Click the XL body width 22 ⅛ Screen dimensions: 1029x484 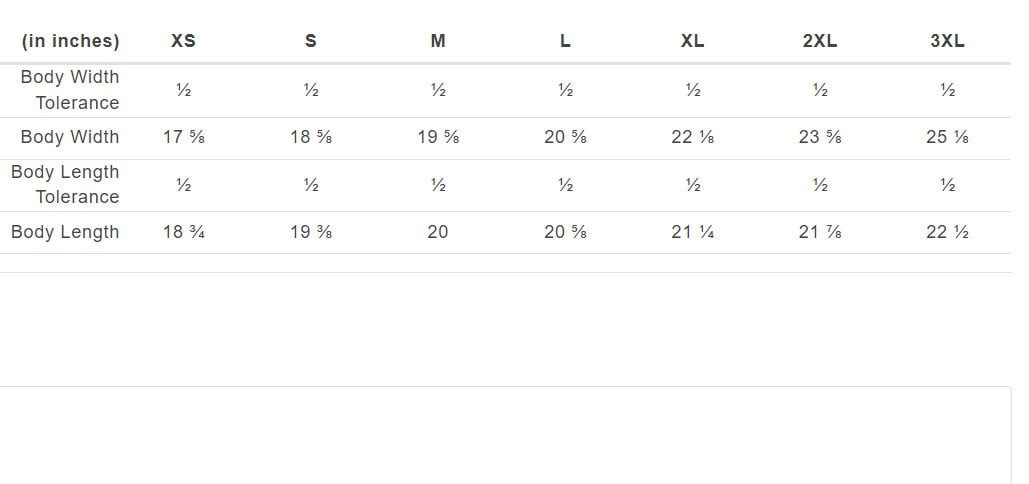[x=692, y=137]
